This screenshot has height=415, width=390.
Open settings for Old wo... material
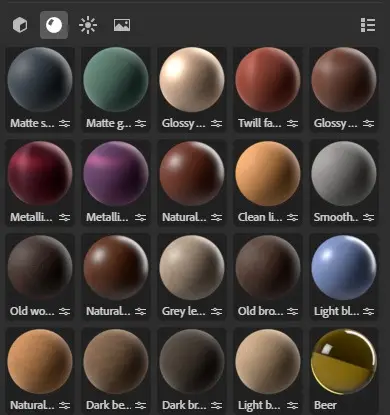(x=64, y=312)
